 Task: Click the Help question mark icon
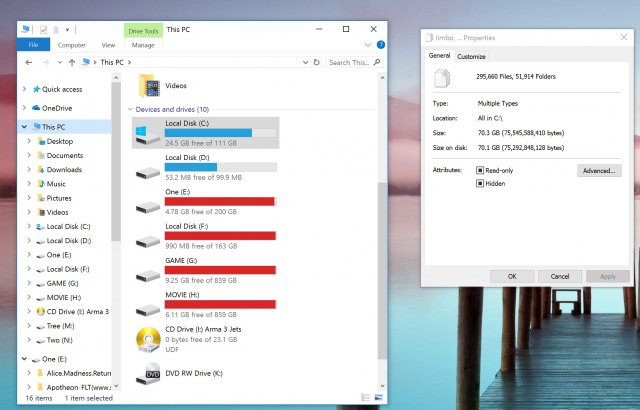(381, 45)
